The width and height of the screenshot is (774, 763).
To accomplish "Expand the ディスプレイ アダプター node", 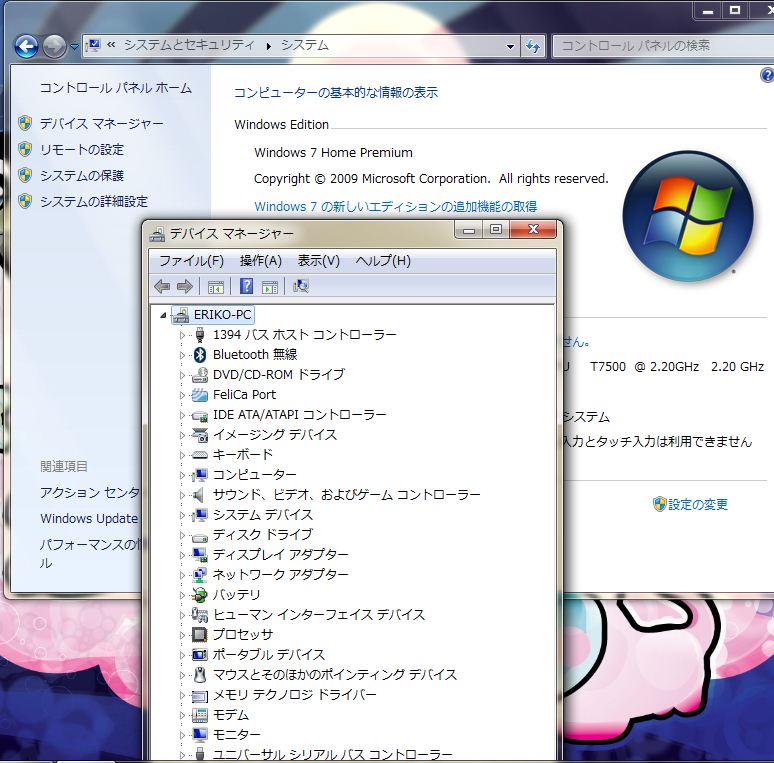I will tap(183, 555).
